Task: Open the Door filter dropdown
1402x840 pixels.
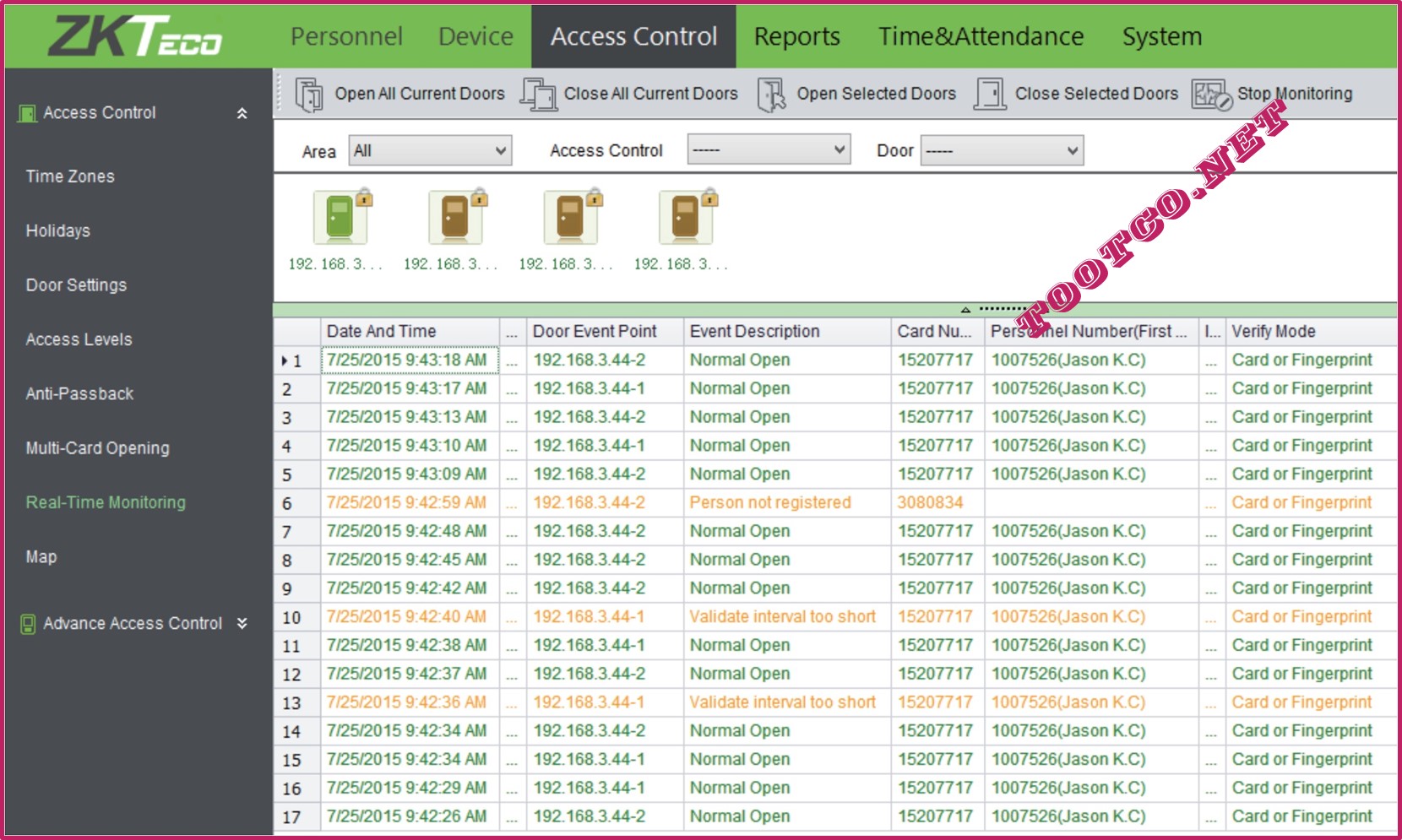Action: pos(1001,151)
